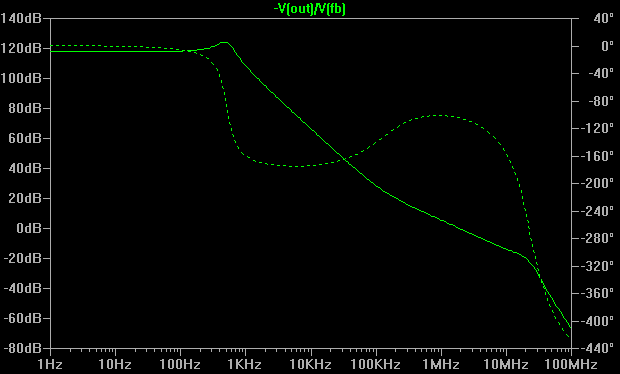Image resolution: width=620 pixels, height=374 pixels.
Task: Click the 100dB left axis label
Action: tap(21, 78)
